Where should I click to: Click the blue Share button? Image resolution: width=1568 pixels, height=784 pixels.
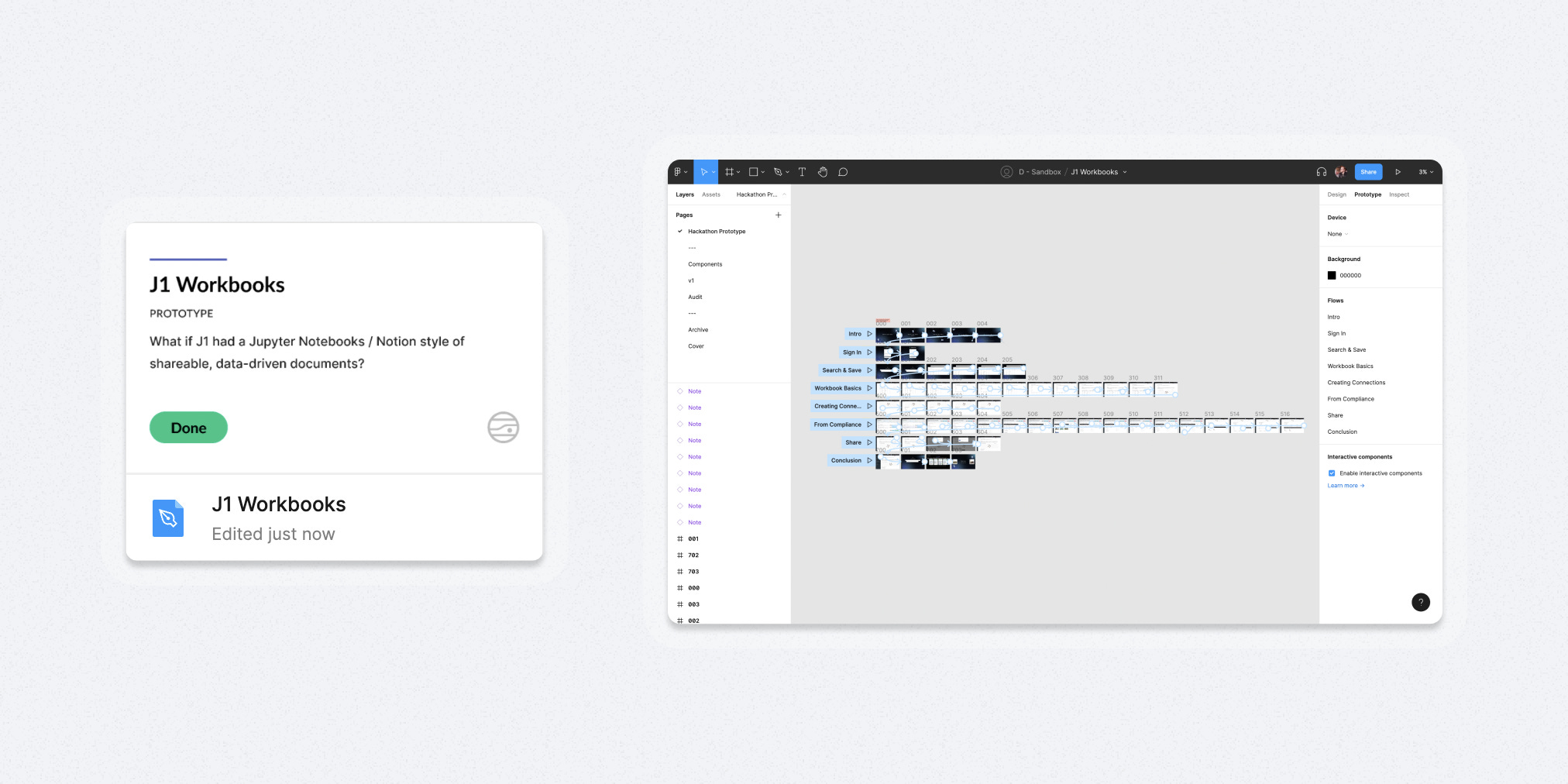coord(1369,172)
